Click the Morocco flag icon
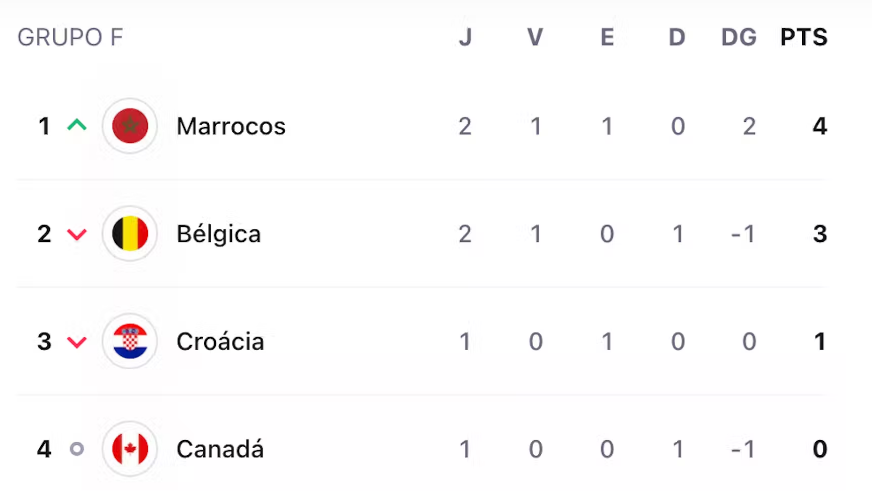 pyautogui.click(x=130, y=126)
